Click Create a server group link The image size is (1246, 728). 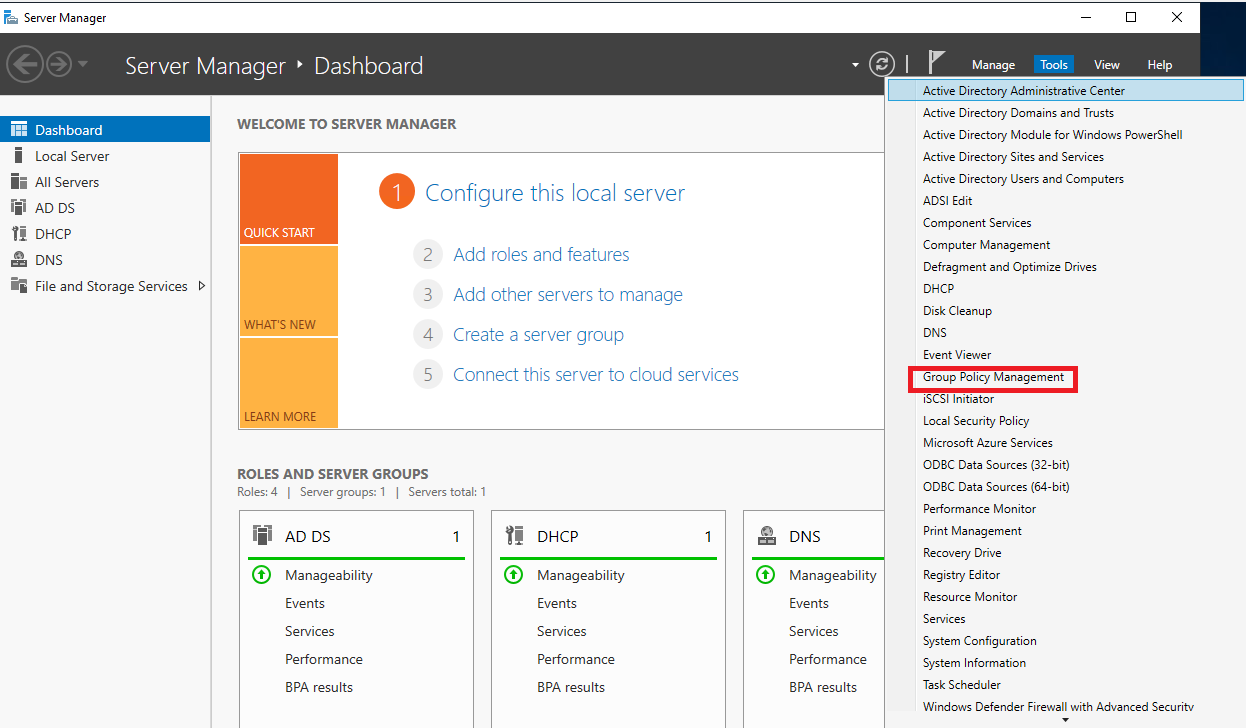(538, 334)
